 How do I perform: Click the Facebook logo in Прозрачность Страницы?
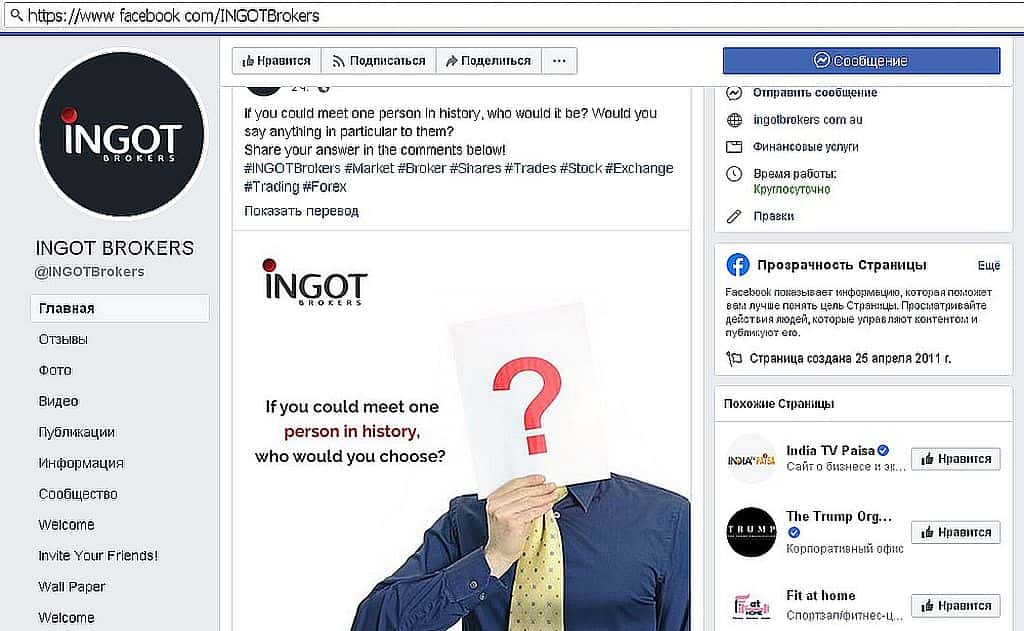pyautogui.click(x=738, y=265)
